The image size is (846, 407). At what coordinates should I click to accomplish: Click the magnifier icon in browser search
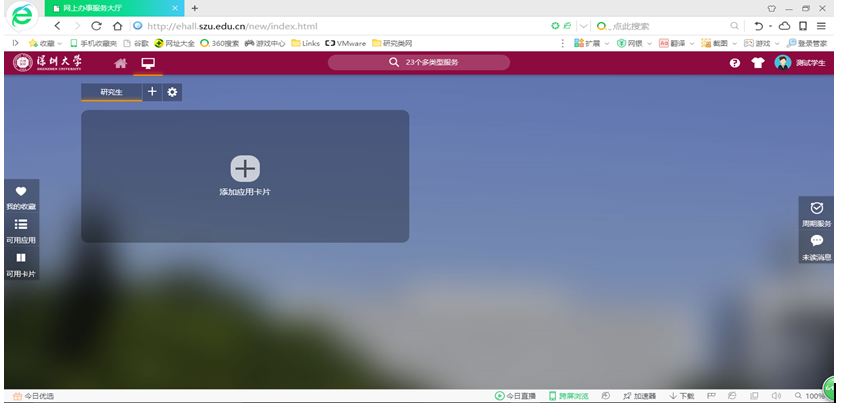(734, 26)
